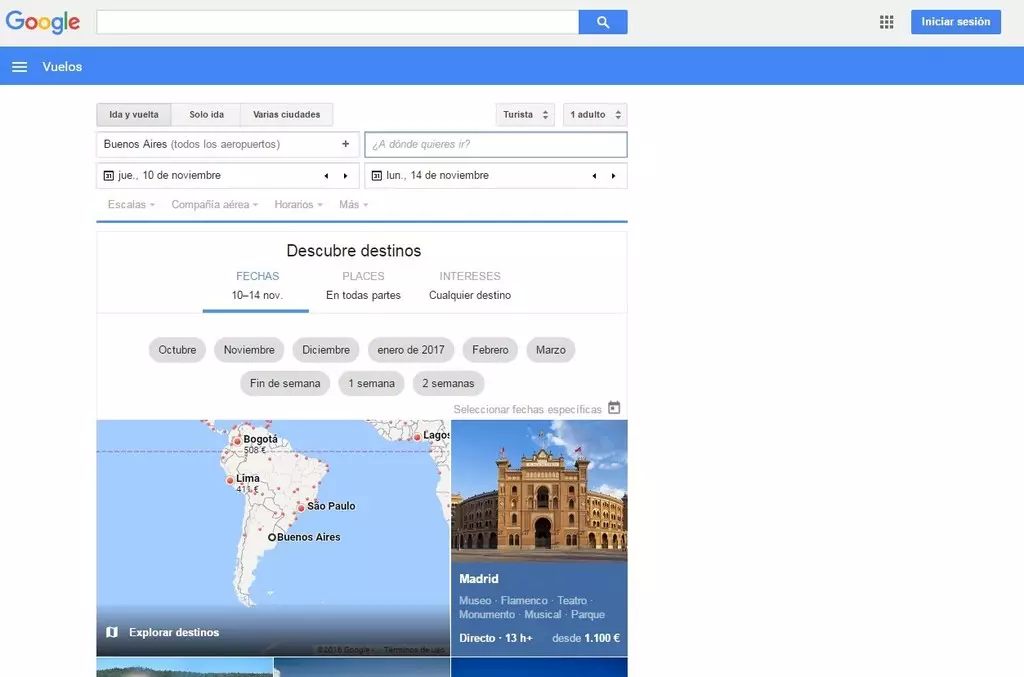Open calendar icon beside Seleccionar fechas específicas
This screenshot has width=1024, height=677.
614,408
